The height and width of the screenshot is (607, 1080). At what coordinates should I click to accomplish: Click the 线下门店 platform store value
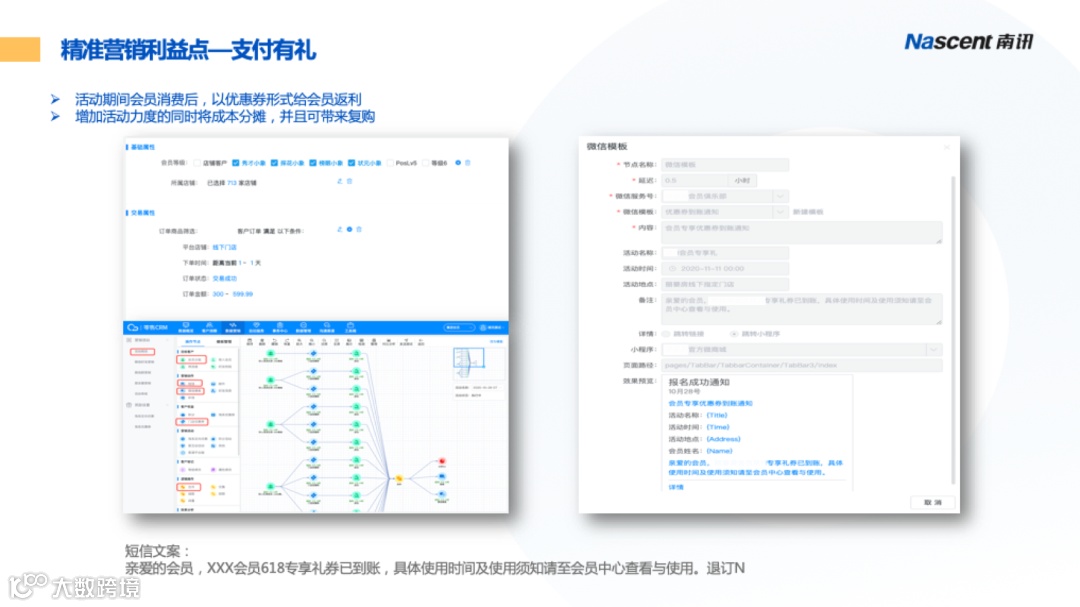[225, 247]
